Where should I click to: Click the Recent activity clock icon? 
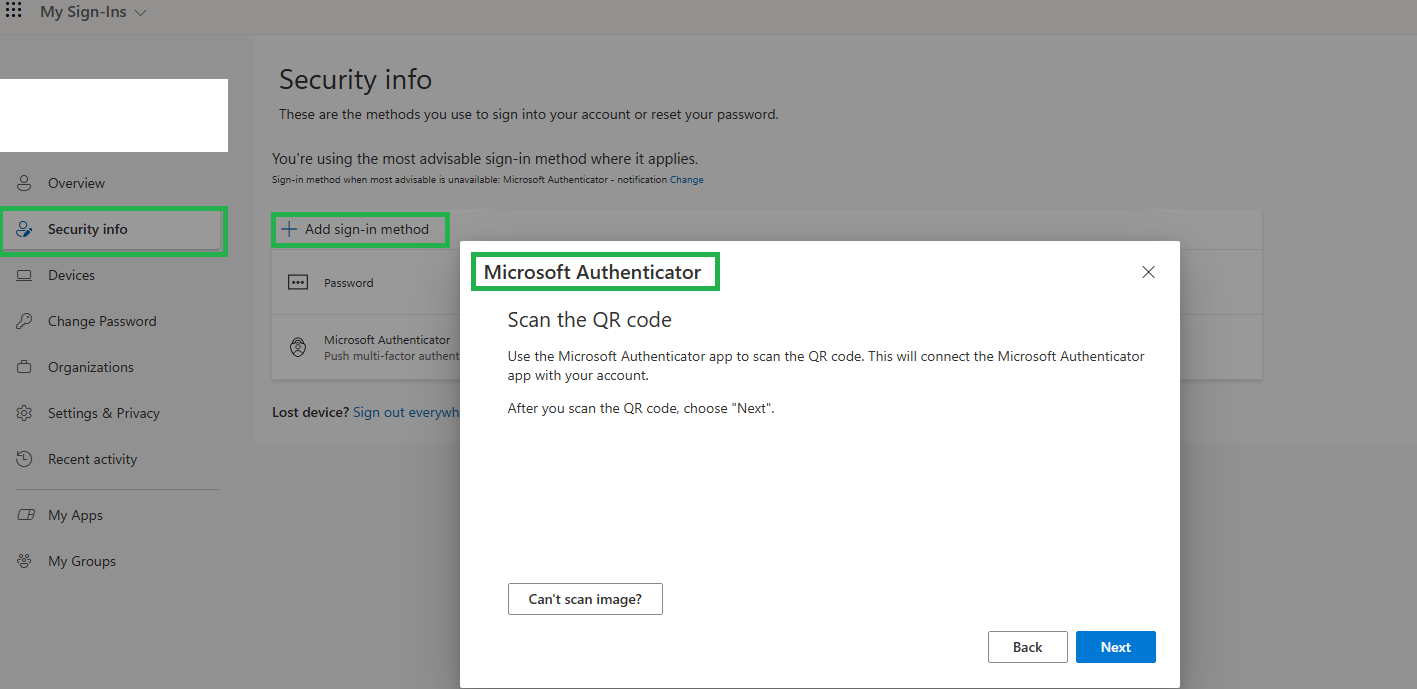click(x=25, y=459)
